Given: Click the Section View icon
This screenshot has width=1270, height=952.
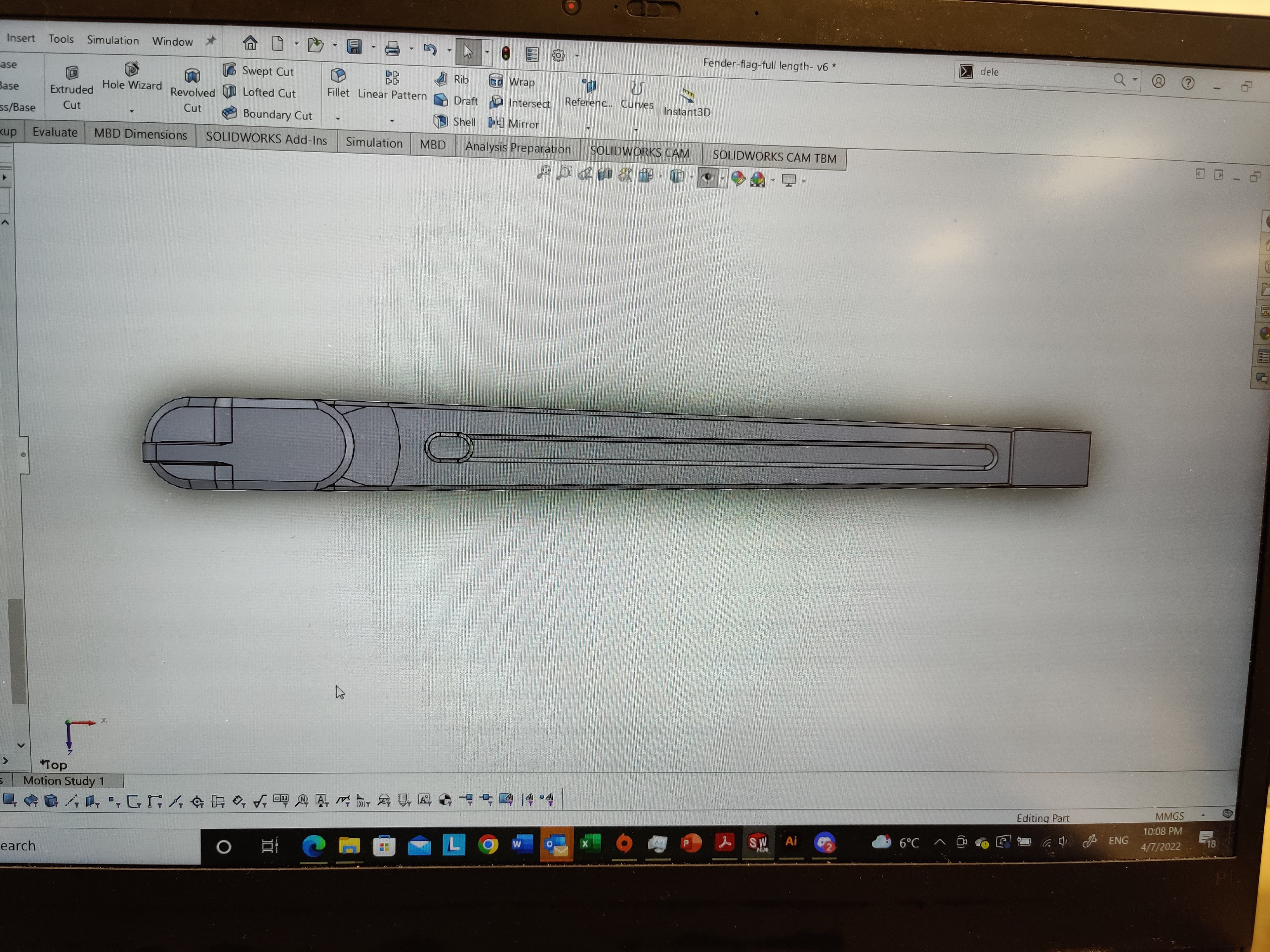Looking at the screenshot, I should coord(605,175).
